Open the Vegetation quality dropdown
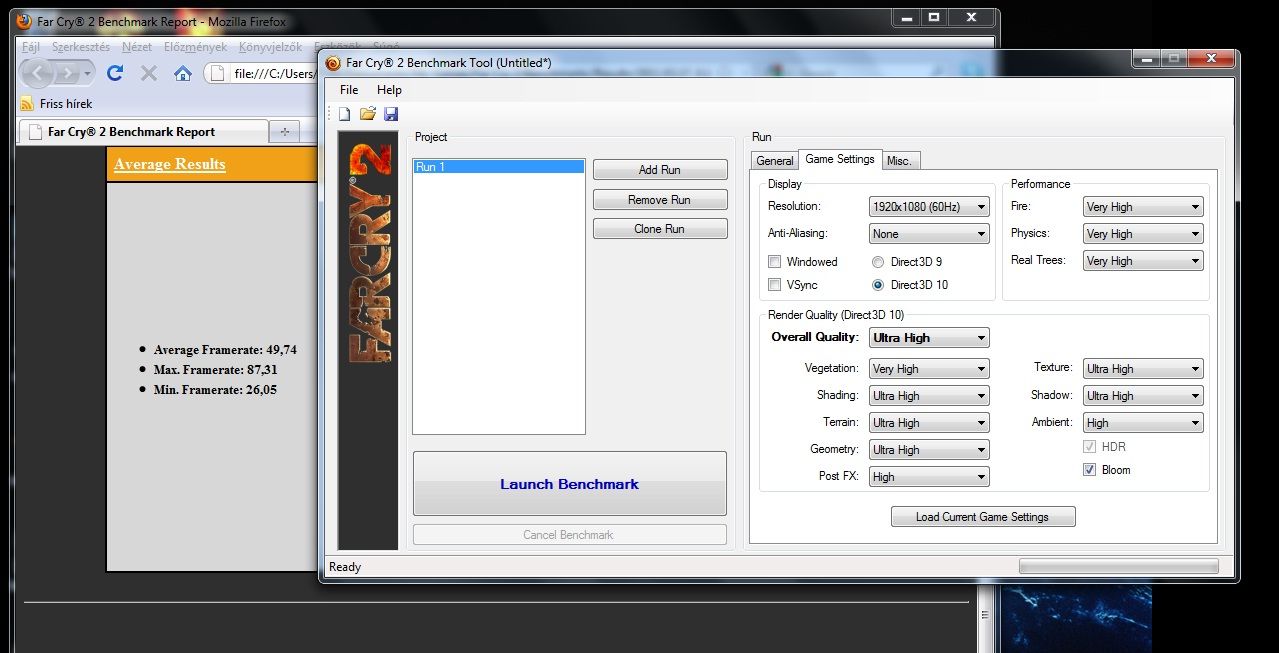This screenshot has height=653, width=1279. [929, 369]
